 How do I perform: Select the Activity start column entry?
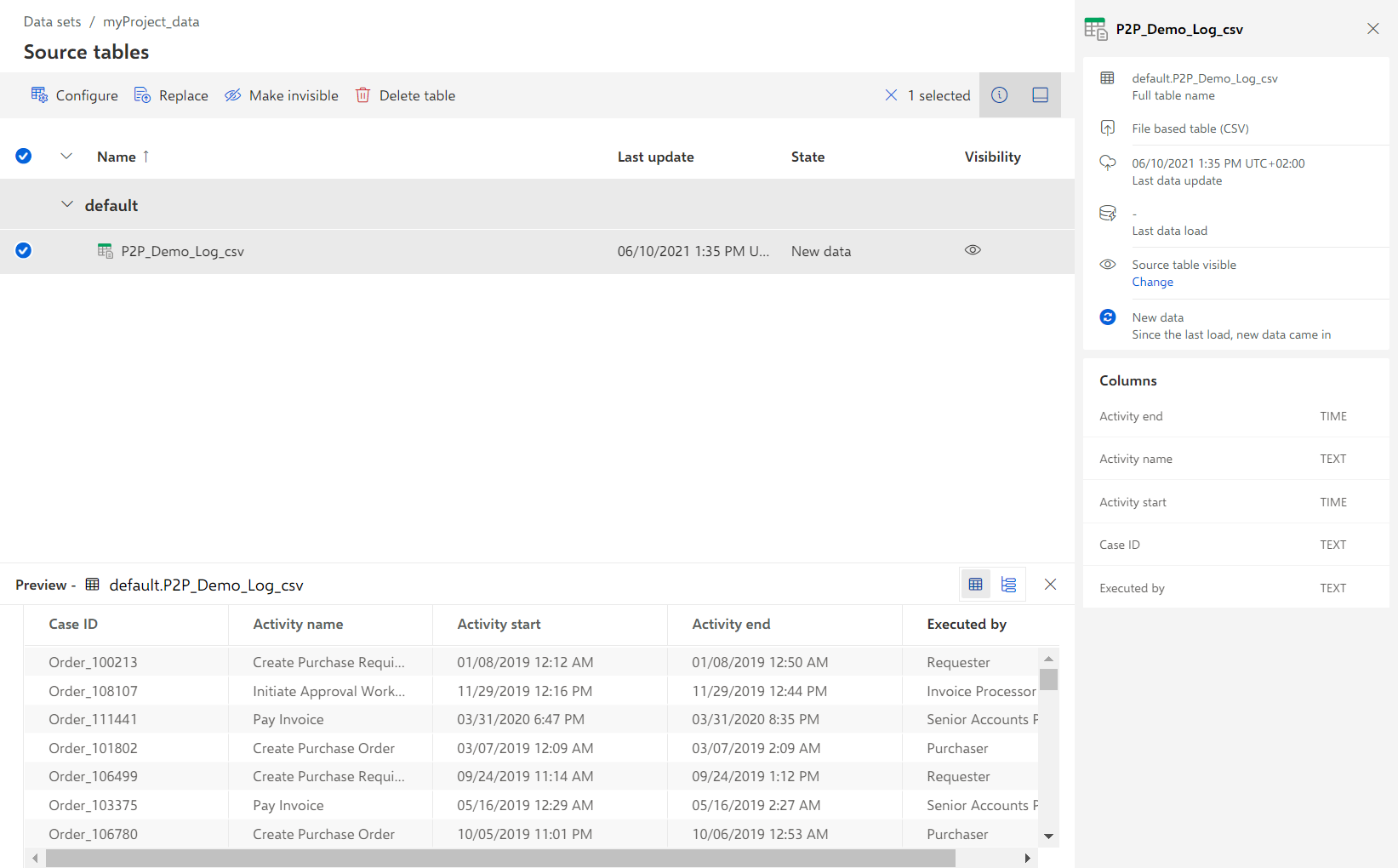[x=1235, y=502]
